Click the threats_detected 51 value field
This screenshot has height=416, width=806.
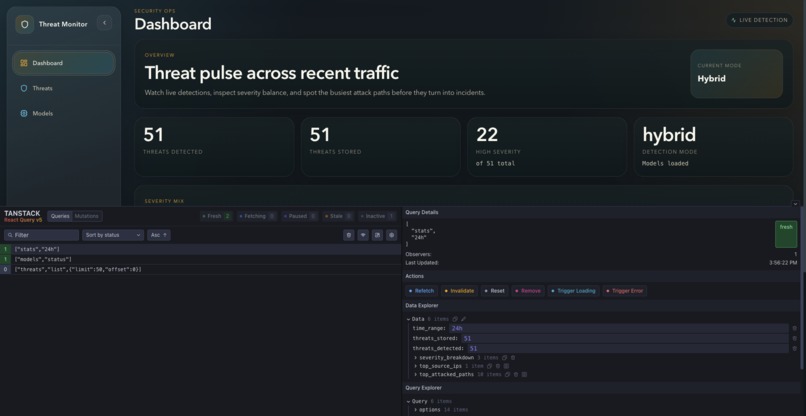point(628,348)
